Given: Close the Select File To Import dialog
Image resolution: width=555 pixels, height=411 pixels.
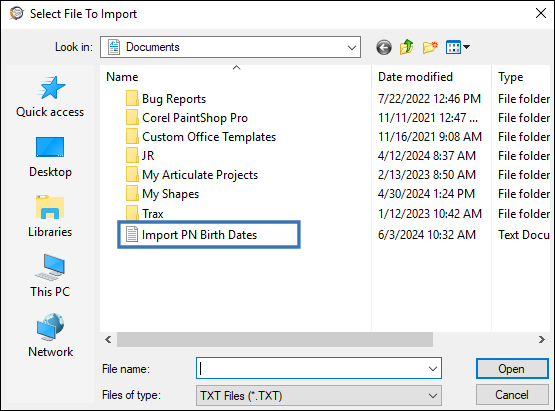Looking at the screenshot, I should (x=540, y=13).
